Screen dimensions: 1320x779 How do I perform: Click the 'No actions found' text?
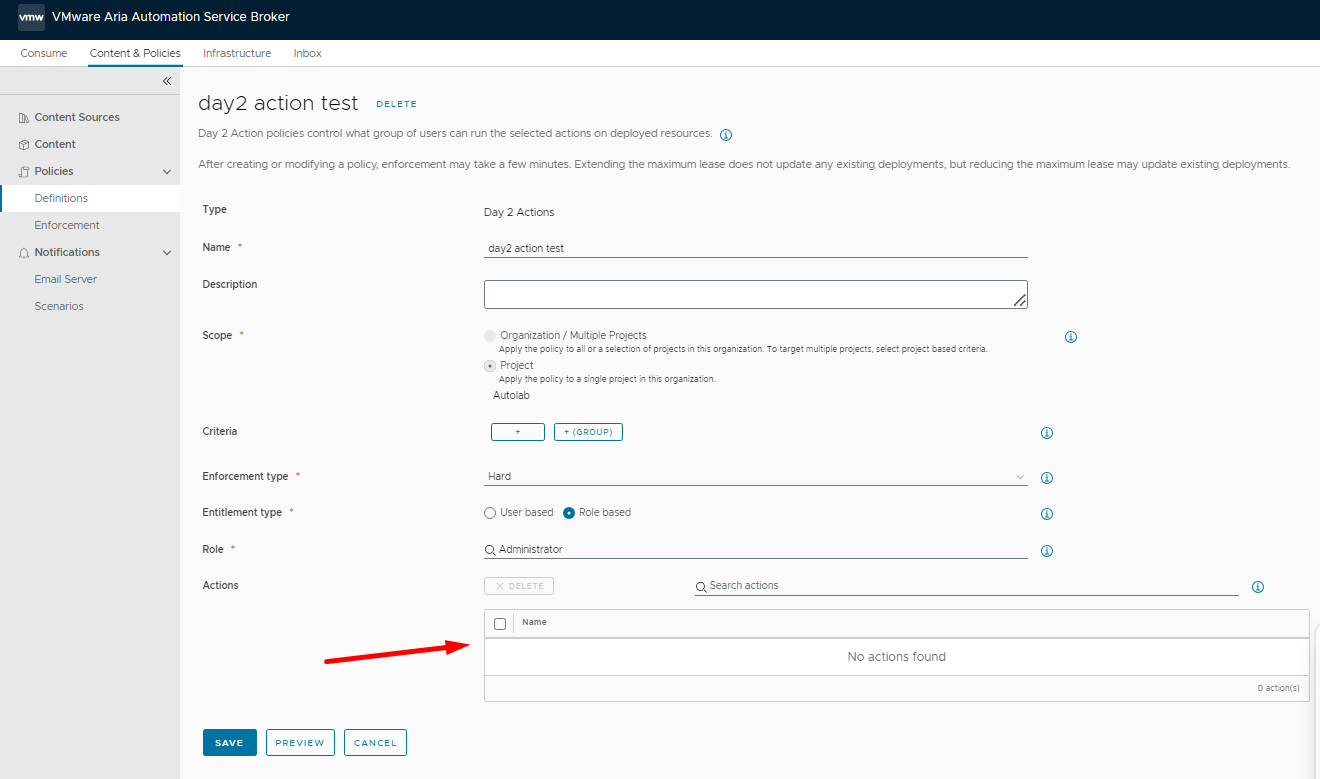point(896,657)
